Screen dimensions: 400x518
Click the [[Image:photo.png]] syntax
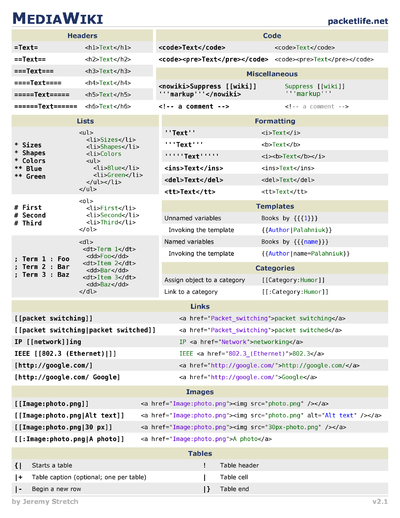51,404
